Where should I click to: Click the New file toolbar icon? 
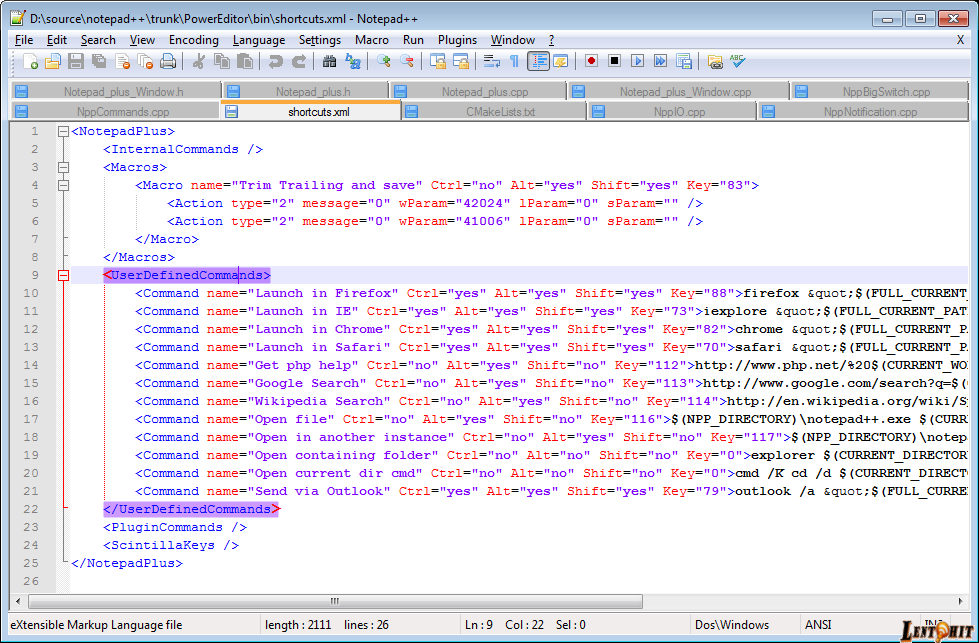[x=30, y=61]
